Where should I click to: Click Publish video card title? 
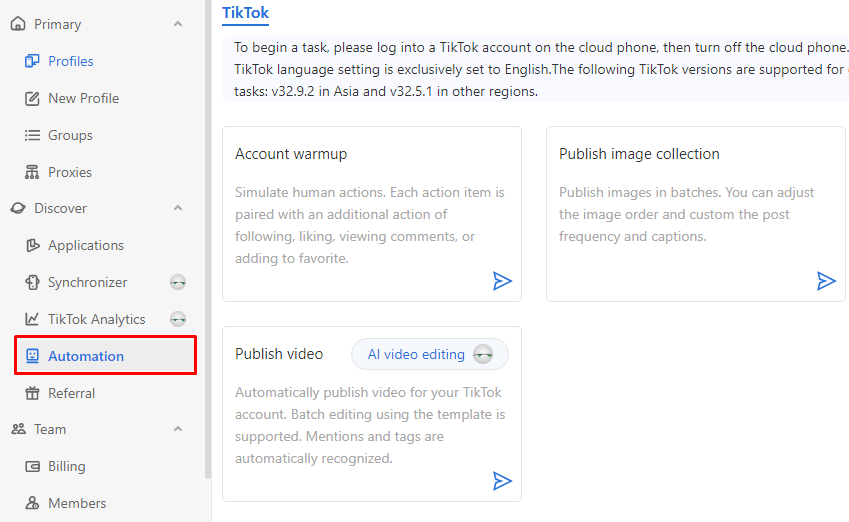[279, 354]
